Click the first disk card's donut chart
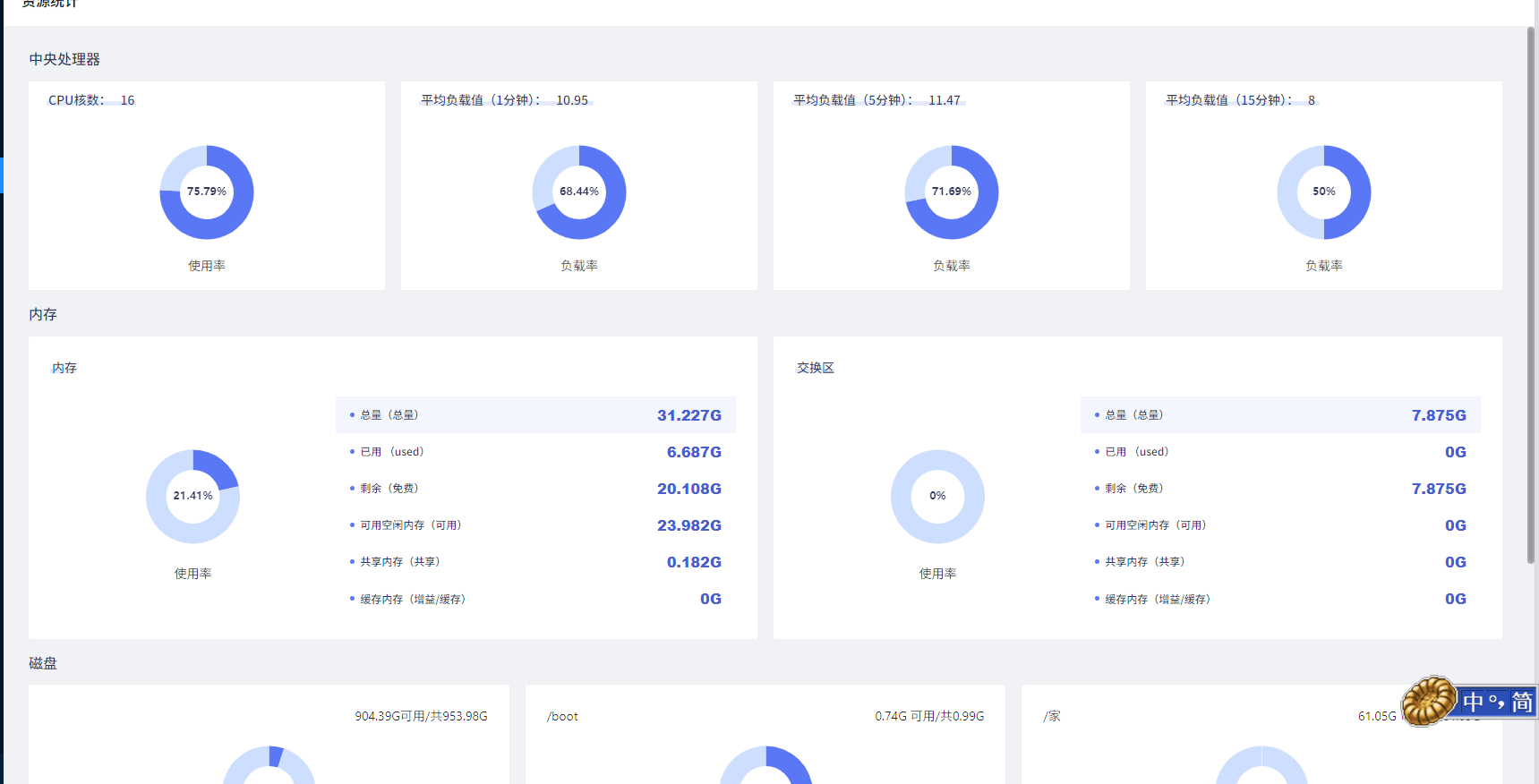1539x784 pixels. [269, 766]
